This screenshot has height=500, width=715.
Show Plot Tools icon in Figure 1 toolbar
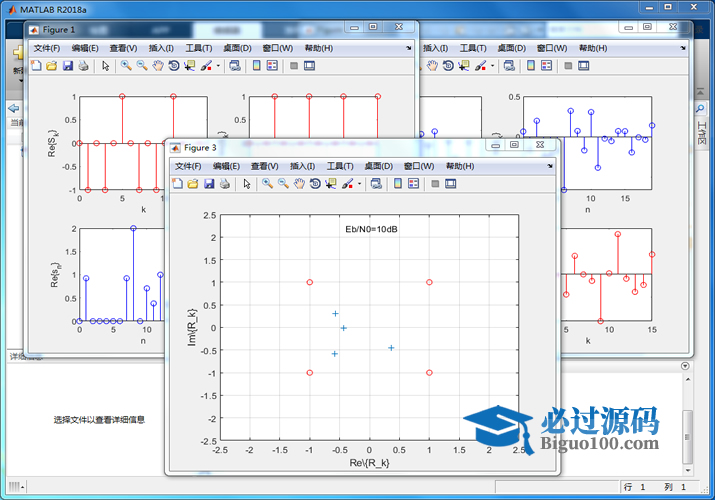click(309, 66)
